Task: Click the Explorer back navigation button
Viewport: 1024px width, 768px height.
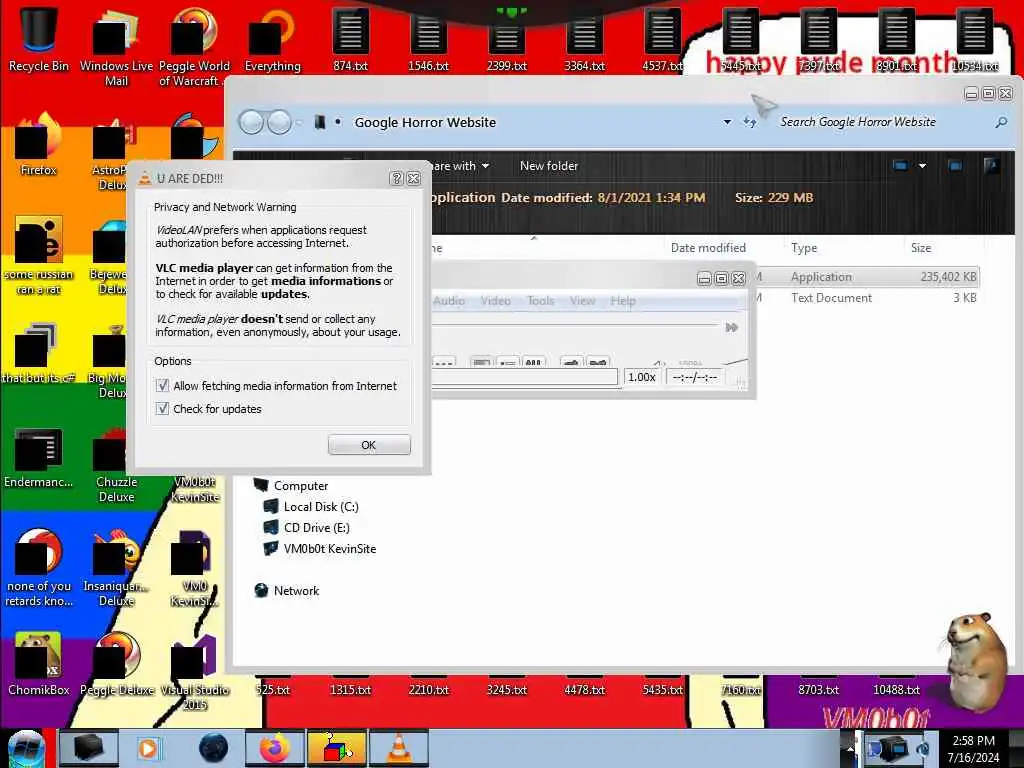Action: 251,122
